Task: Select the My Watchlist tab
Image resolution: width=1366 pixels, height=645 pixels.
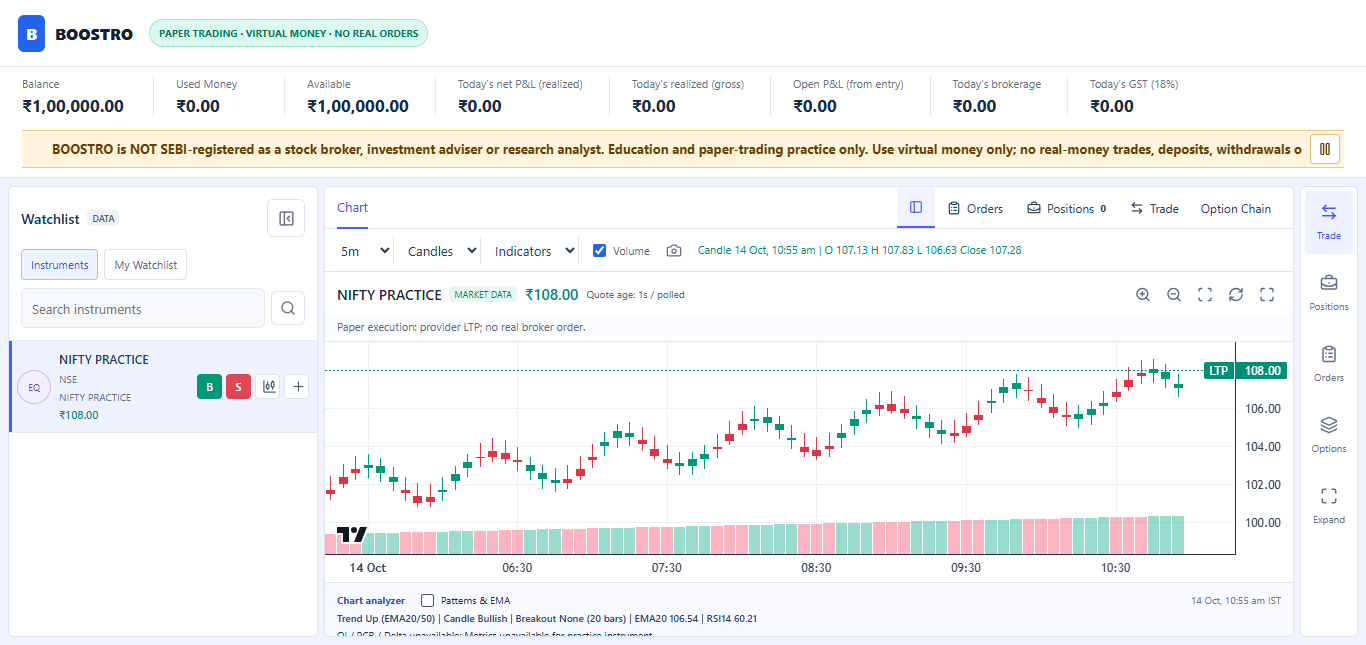Action: click(146, 265)
